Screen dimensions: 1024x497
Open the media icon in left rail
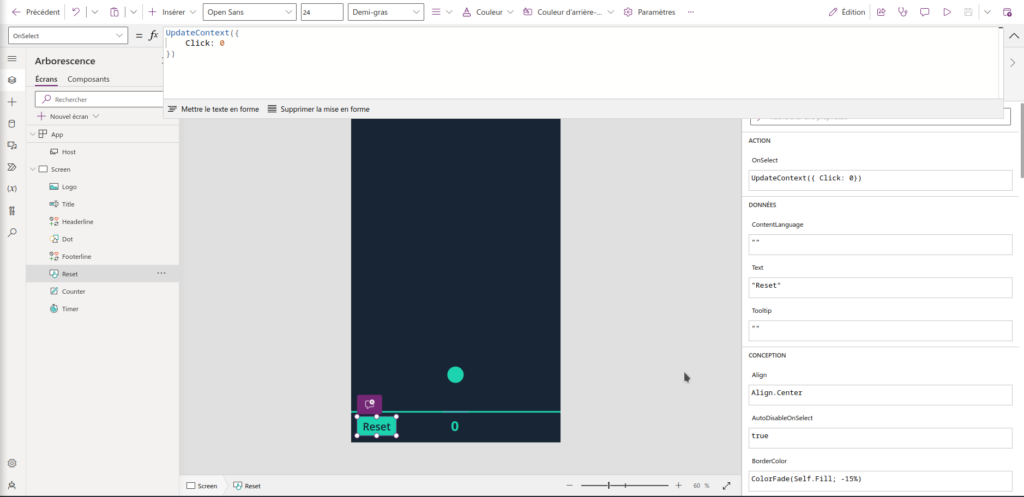12,145
